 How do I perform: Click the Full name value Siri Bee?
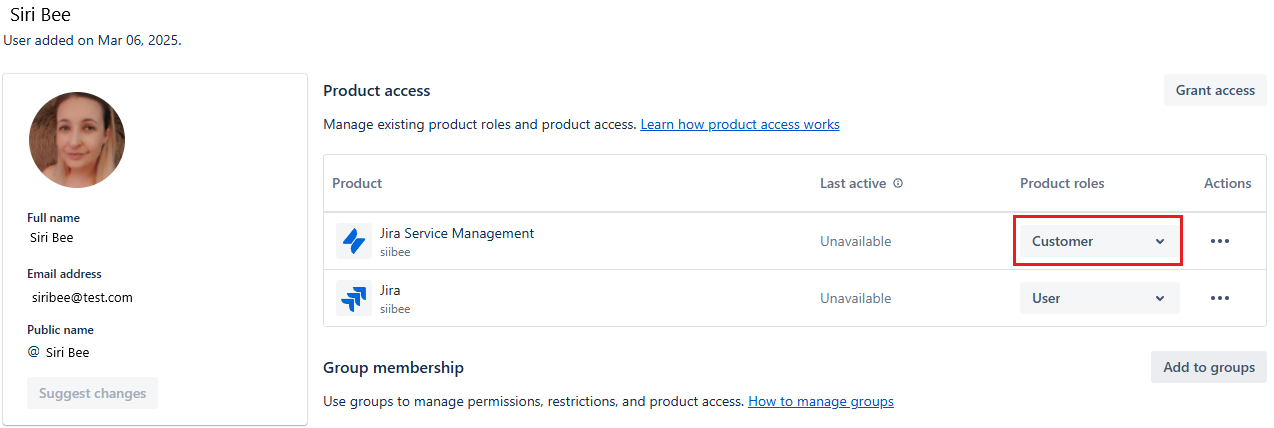tap(52, 237)
